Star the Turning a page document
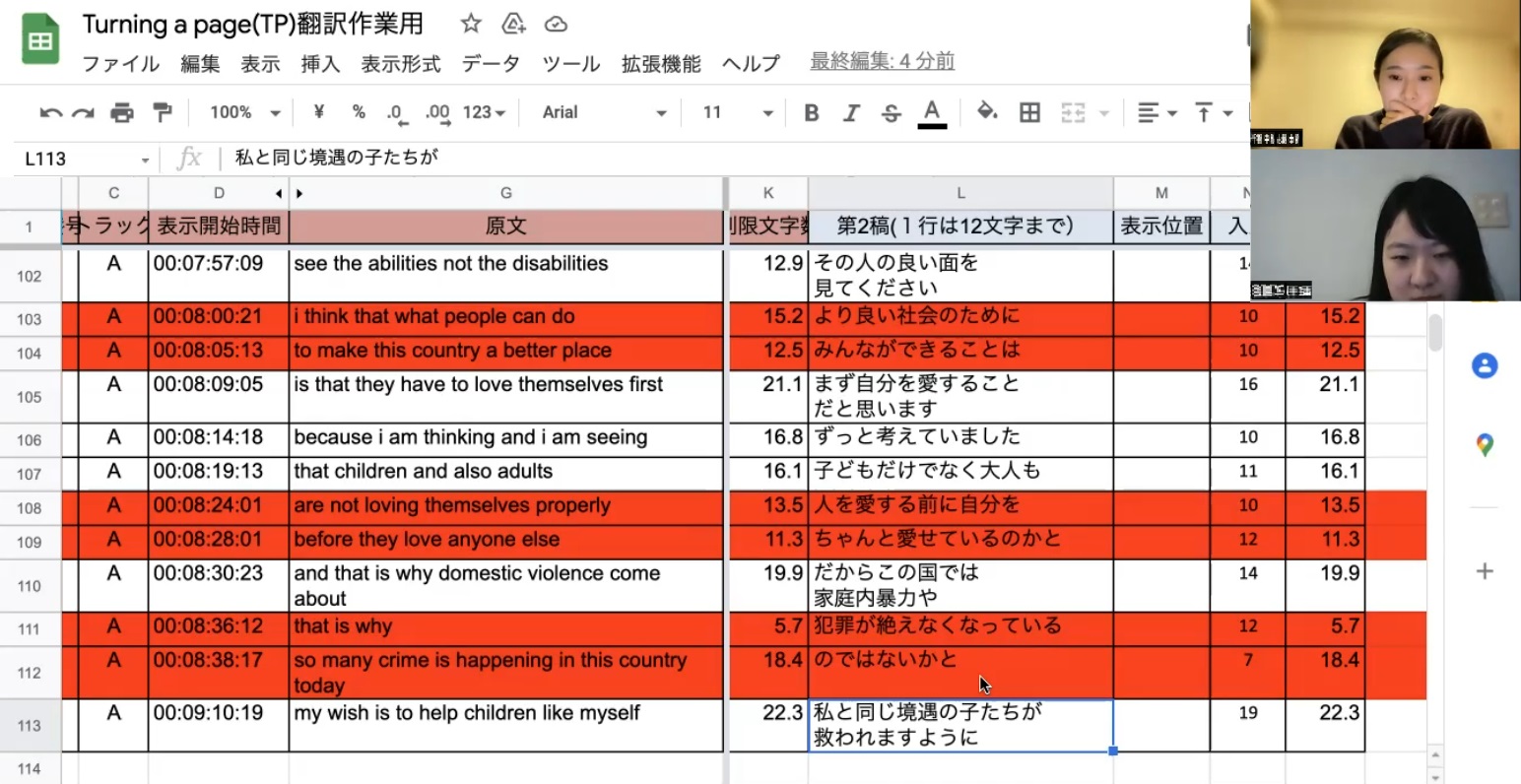Screen dimensions: 1521x784 tap(471, 24)
